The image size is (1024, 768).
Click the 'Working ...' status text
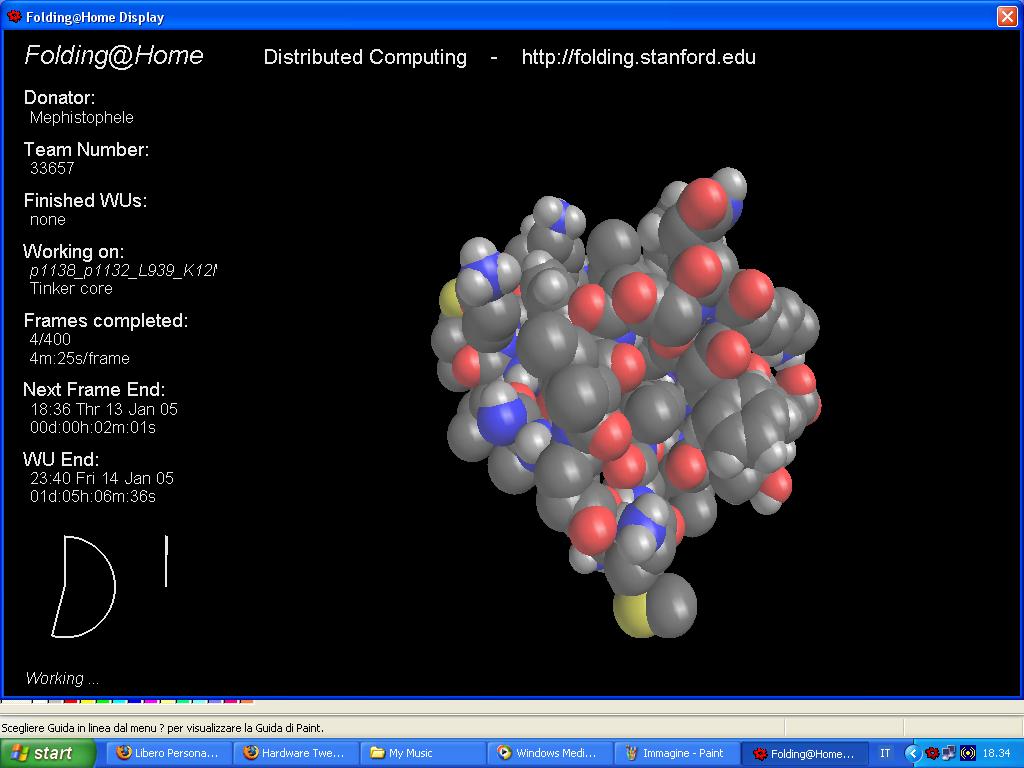click(62, 679)
